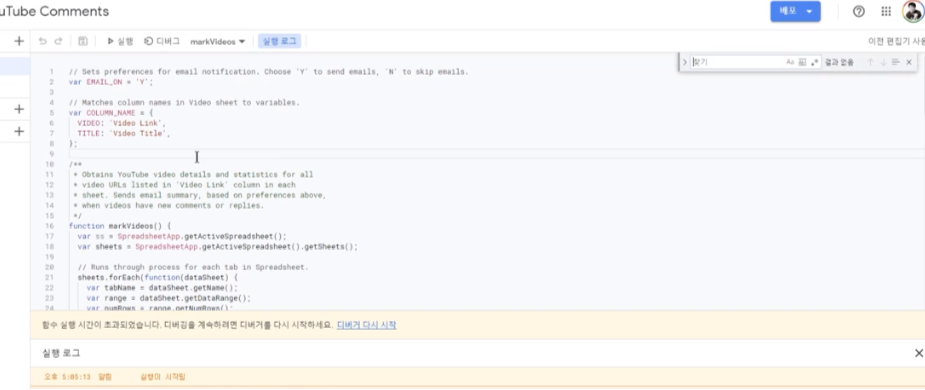
Task: Go to next match with down arrow
Action: point(883,62)
